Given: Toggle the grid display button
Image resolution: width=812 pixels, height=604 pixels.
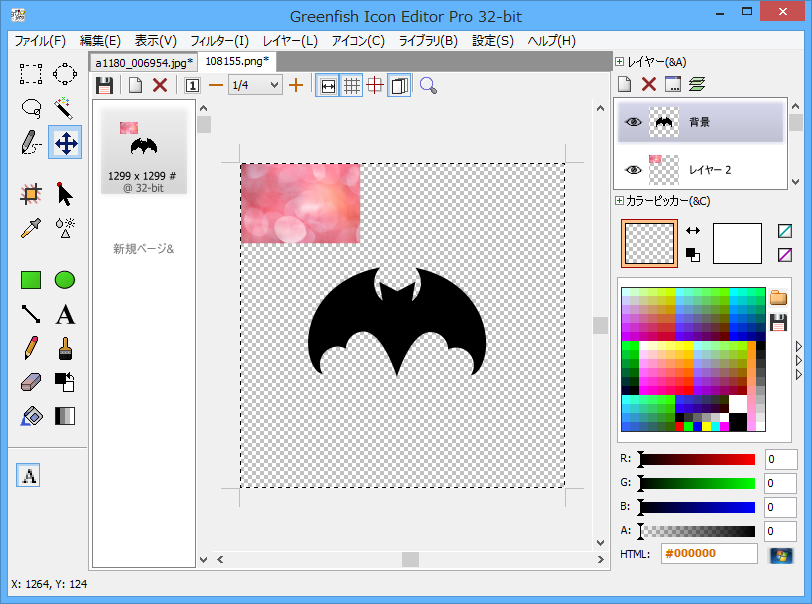Looking at the screenshot, I should tap(352, 85).
